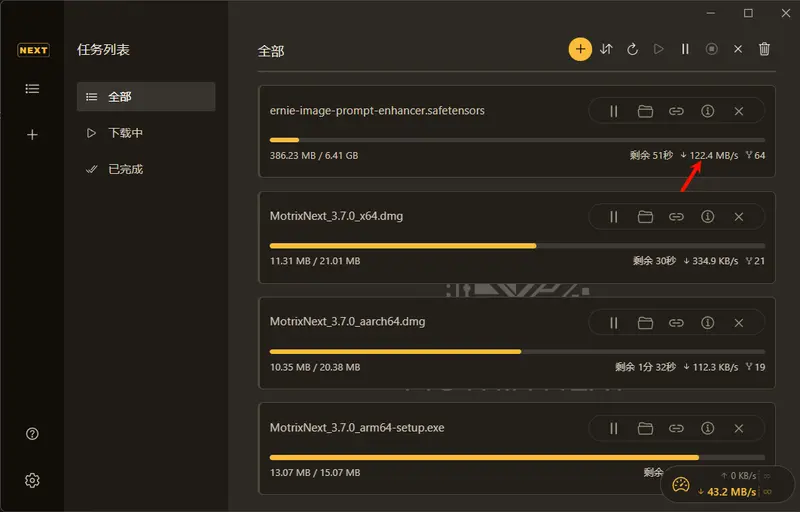Refresh the task list from top toolbar

tap(632, 49)
